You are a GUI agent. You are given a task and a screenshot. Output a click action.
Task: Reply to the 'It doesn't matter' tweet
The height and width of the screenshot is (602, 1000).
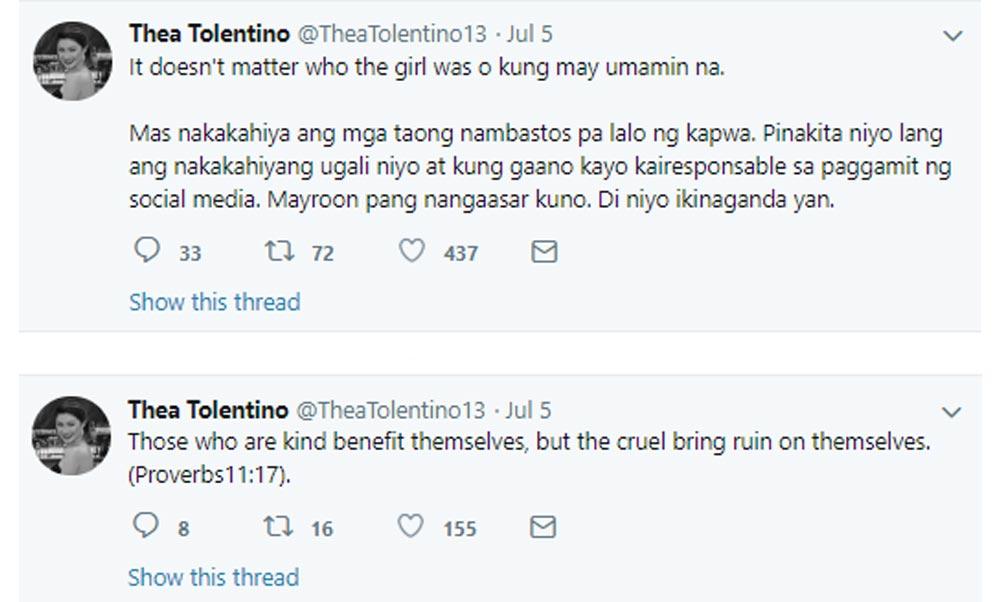click(x=147, y=252)
